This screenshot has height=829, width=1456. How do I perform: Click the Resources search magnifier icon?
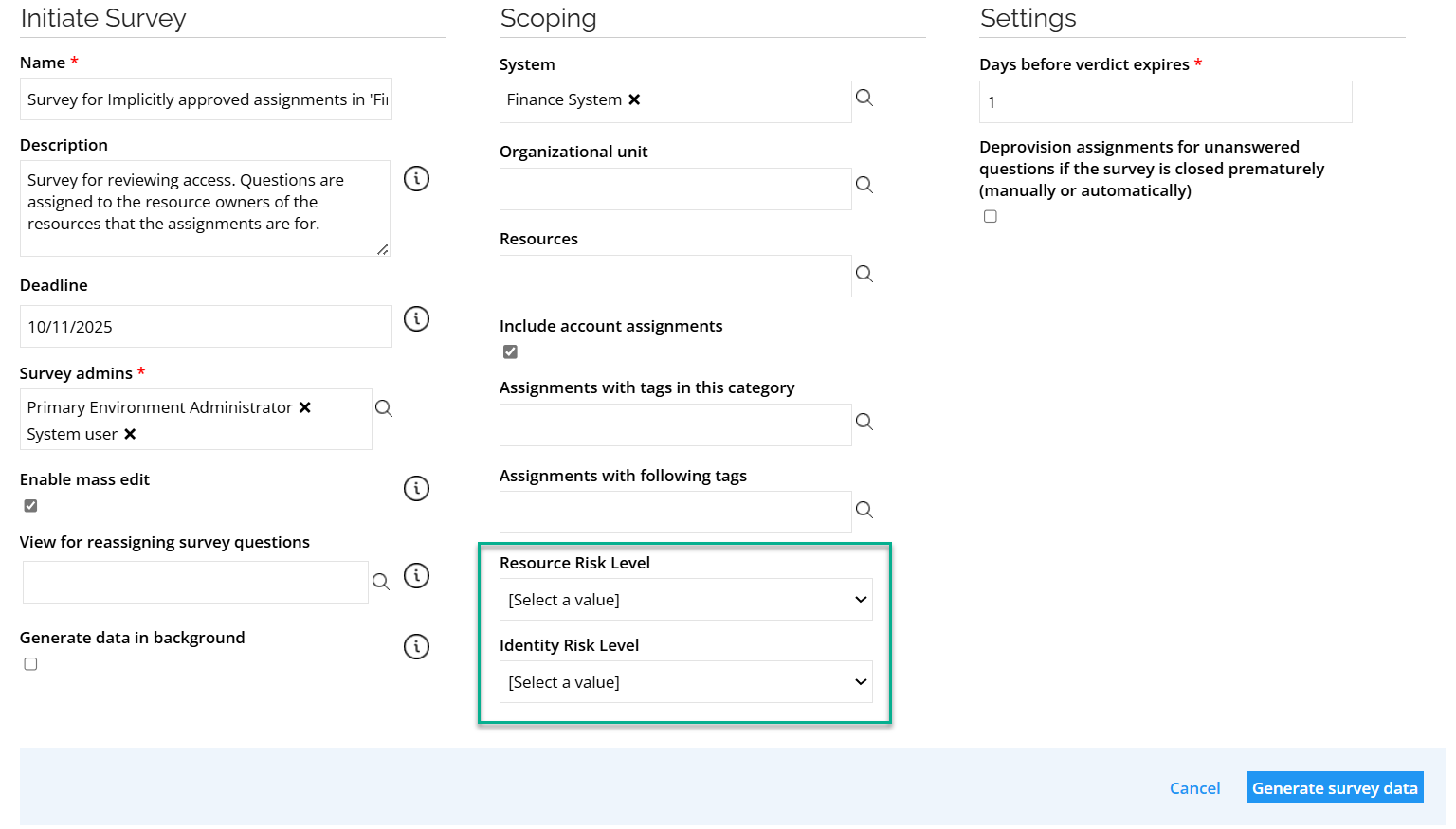pos(864,274)
